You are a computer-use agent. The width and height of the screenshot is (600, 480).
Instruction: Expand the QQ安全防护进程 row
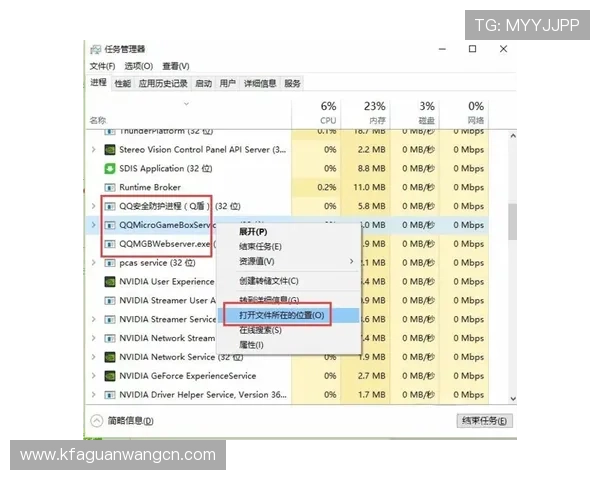[x=94, y=206]
